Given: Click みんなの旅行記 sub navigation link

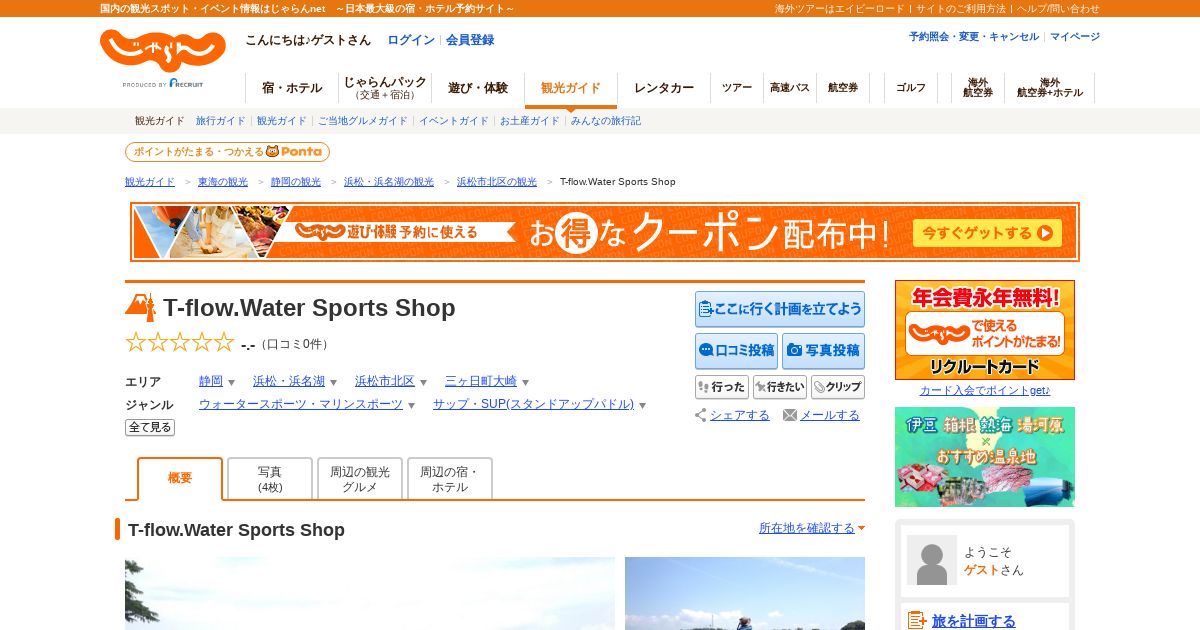Looking at the screenshot, I should coord(606,121).
